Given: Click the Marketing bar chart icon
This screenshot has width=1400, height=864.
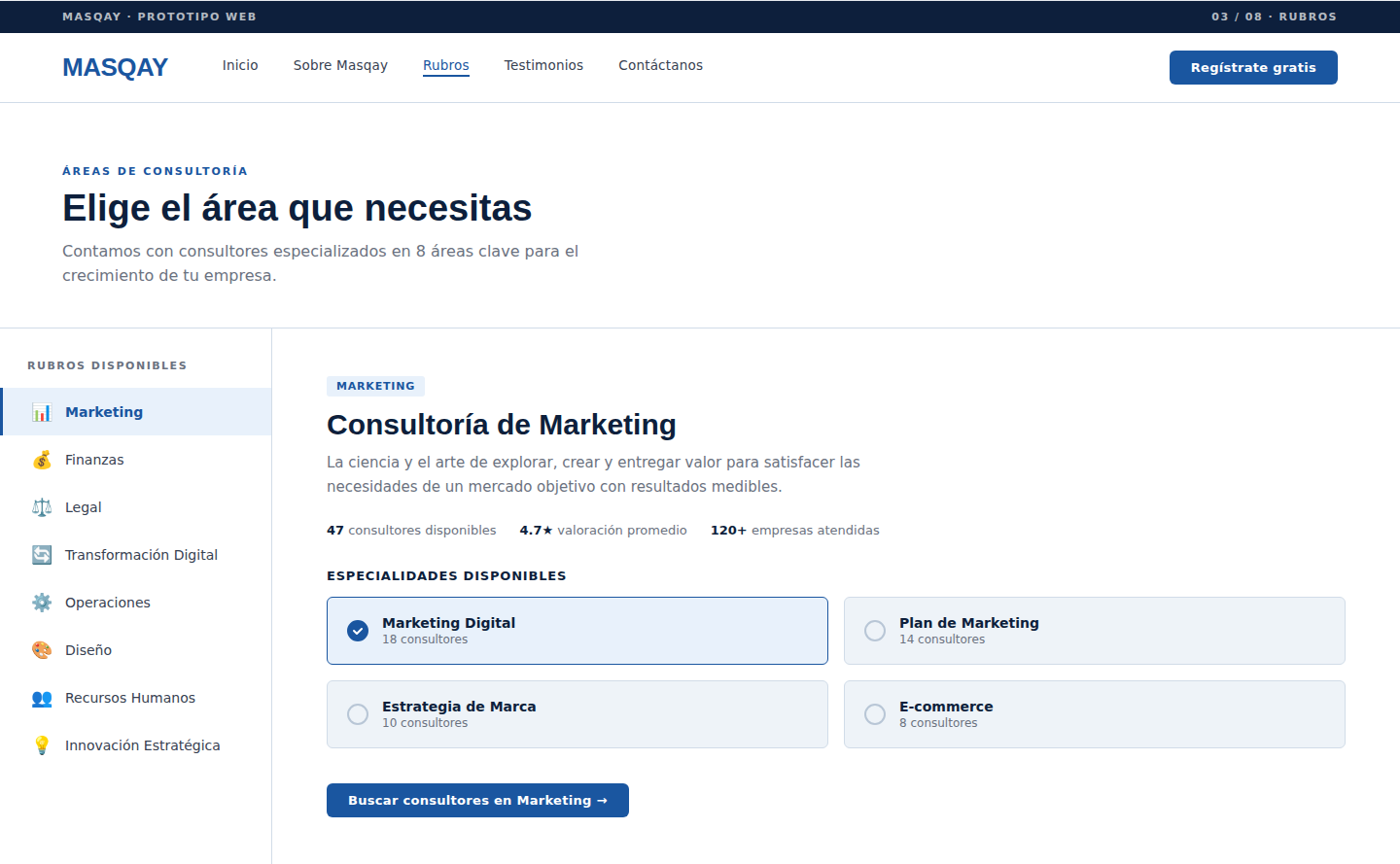Looking at the screenshot, I should (42, 412).
